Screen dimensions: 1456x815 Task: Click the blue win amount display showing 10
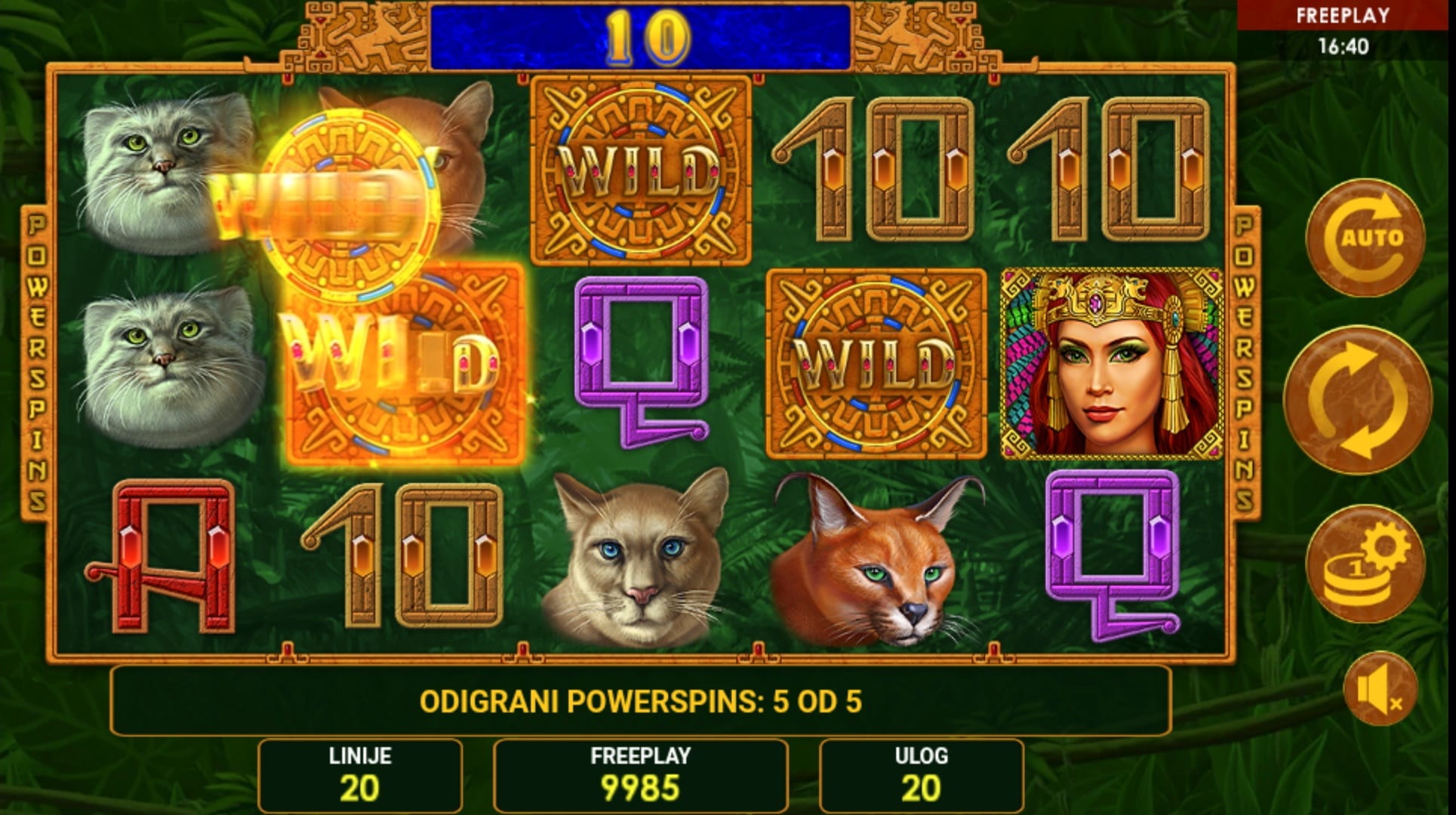(640, 36)
